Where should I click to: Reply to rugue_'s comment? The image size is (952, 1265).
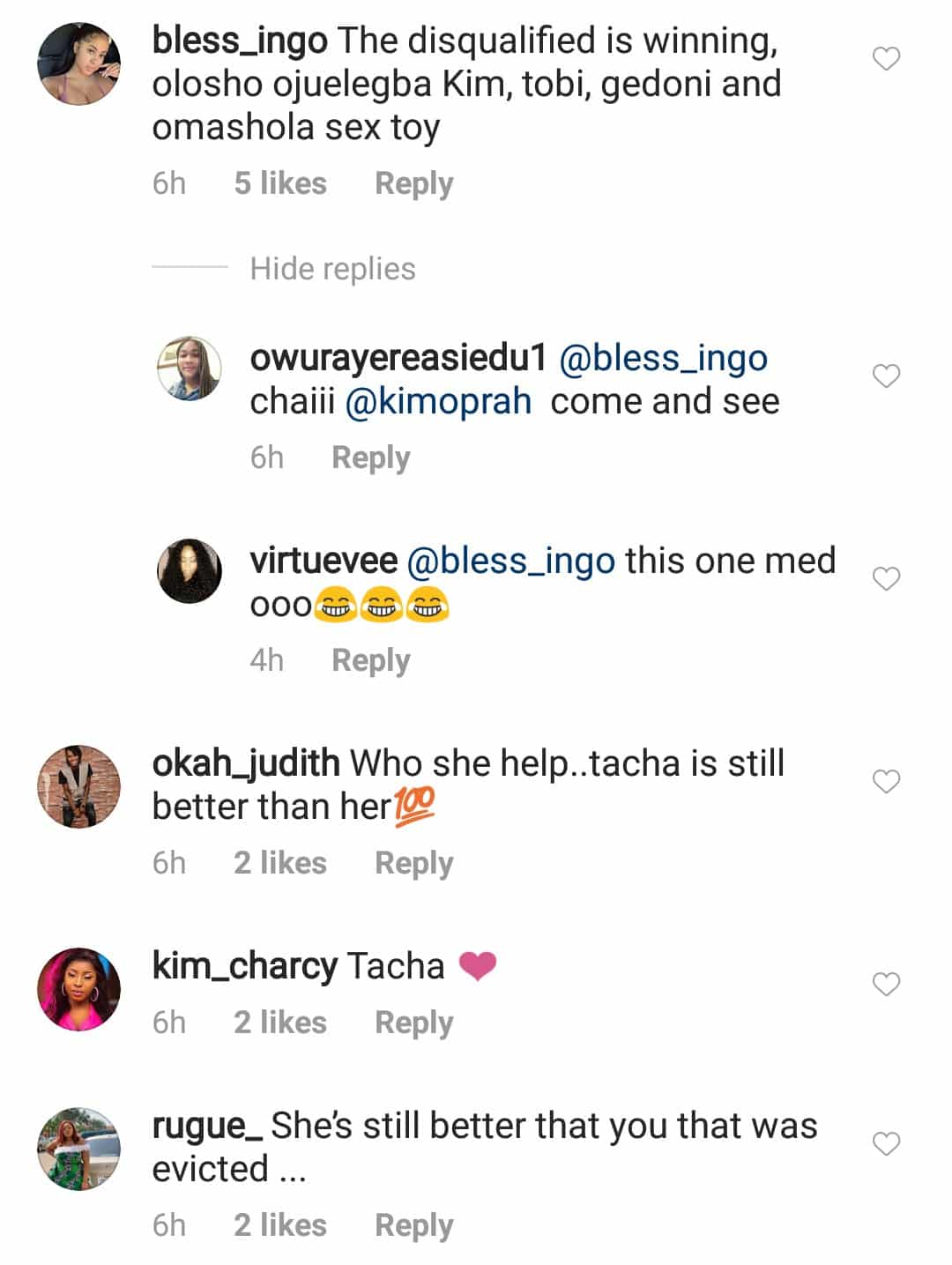click(x=413, y=1225)
